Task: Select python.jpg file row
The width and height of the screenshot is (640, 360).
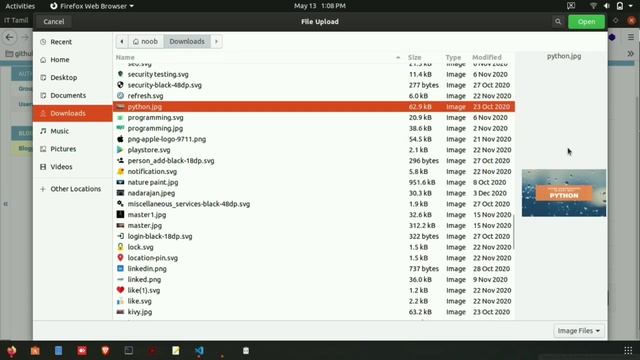Action: click(313, 107)
